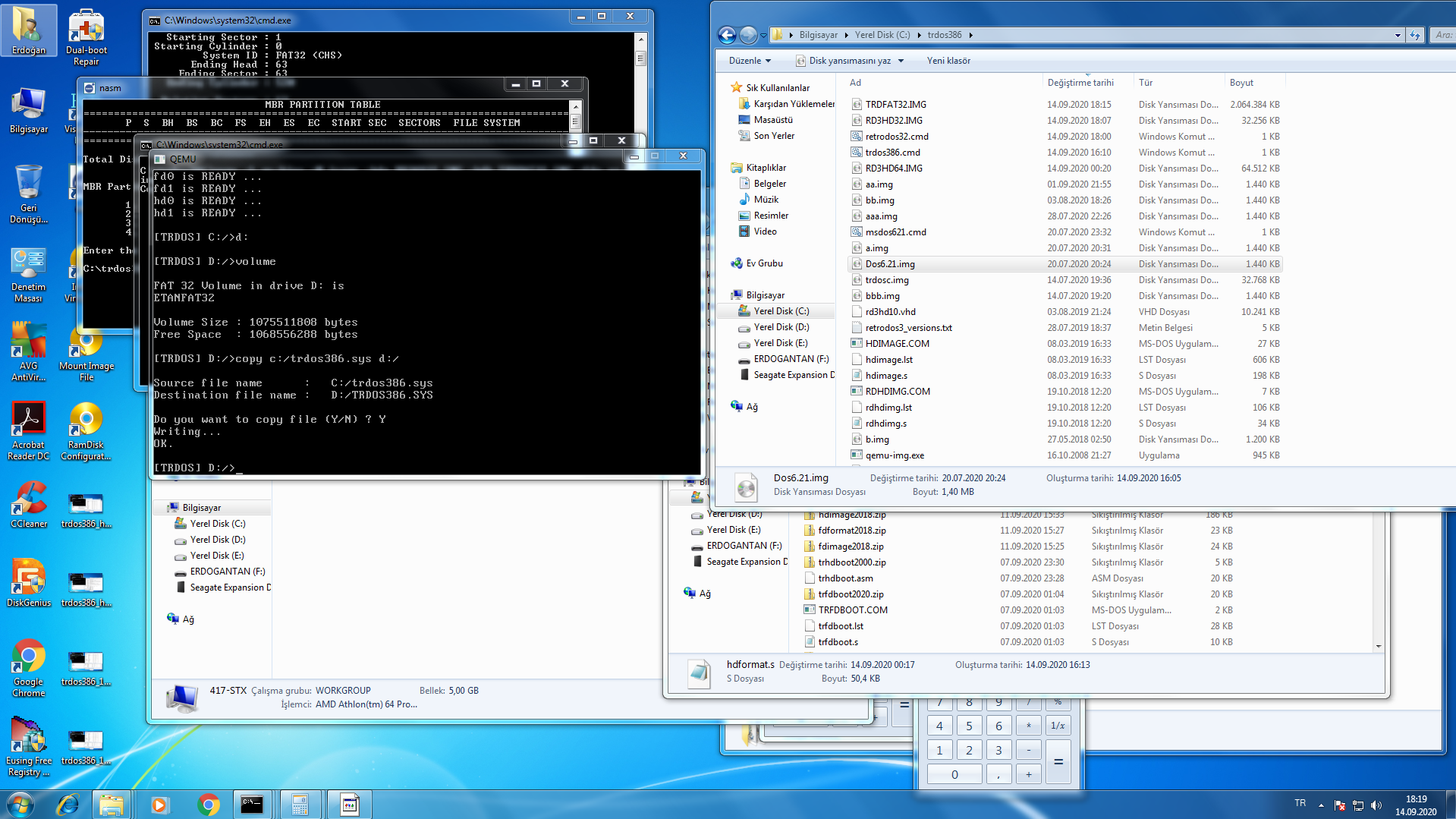Select TRDFAT32.IMG file

coord(895,105)
